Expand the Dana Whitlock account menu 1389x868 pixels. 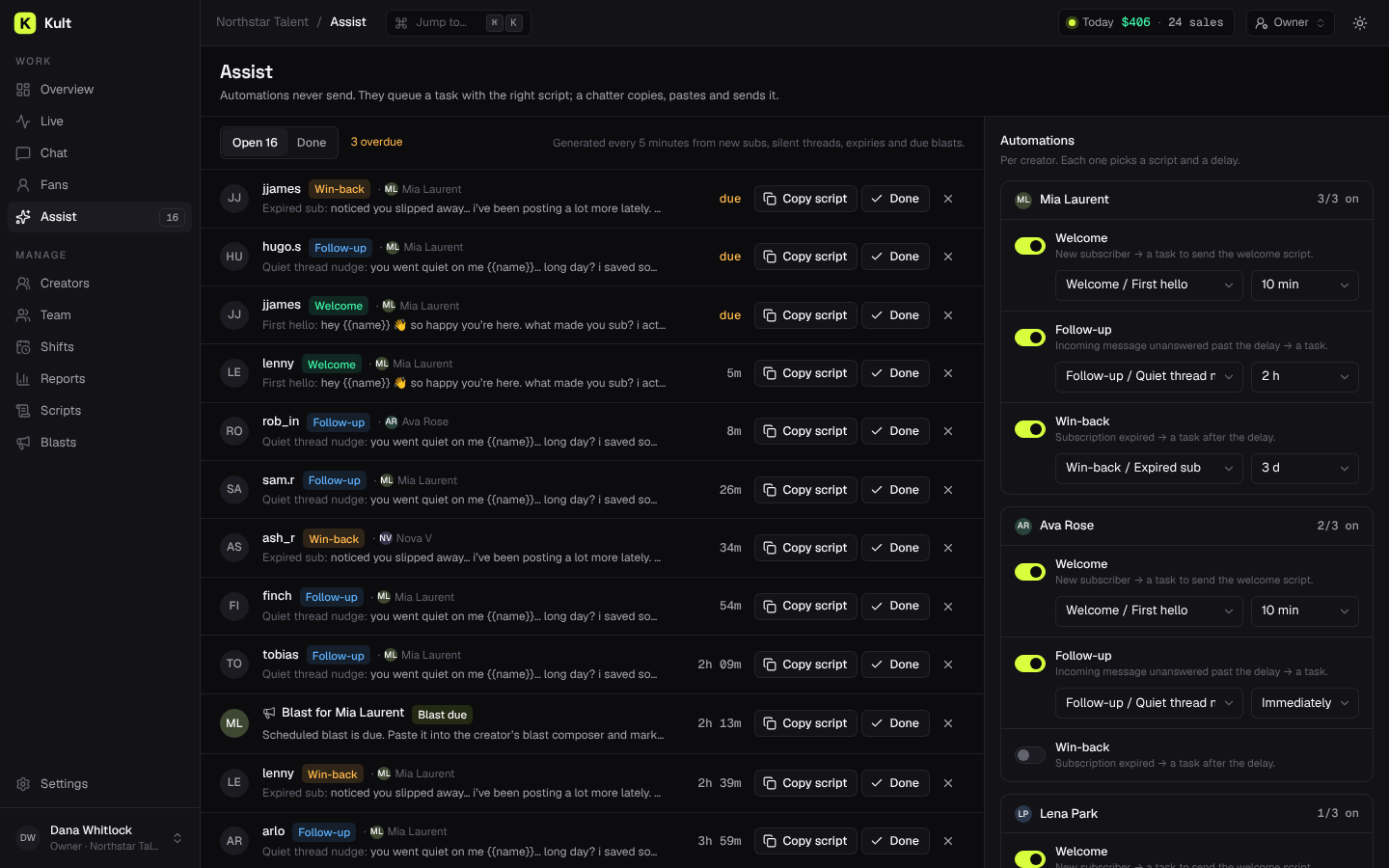point(99,838)
